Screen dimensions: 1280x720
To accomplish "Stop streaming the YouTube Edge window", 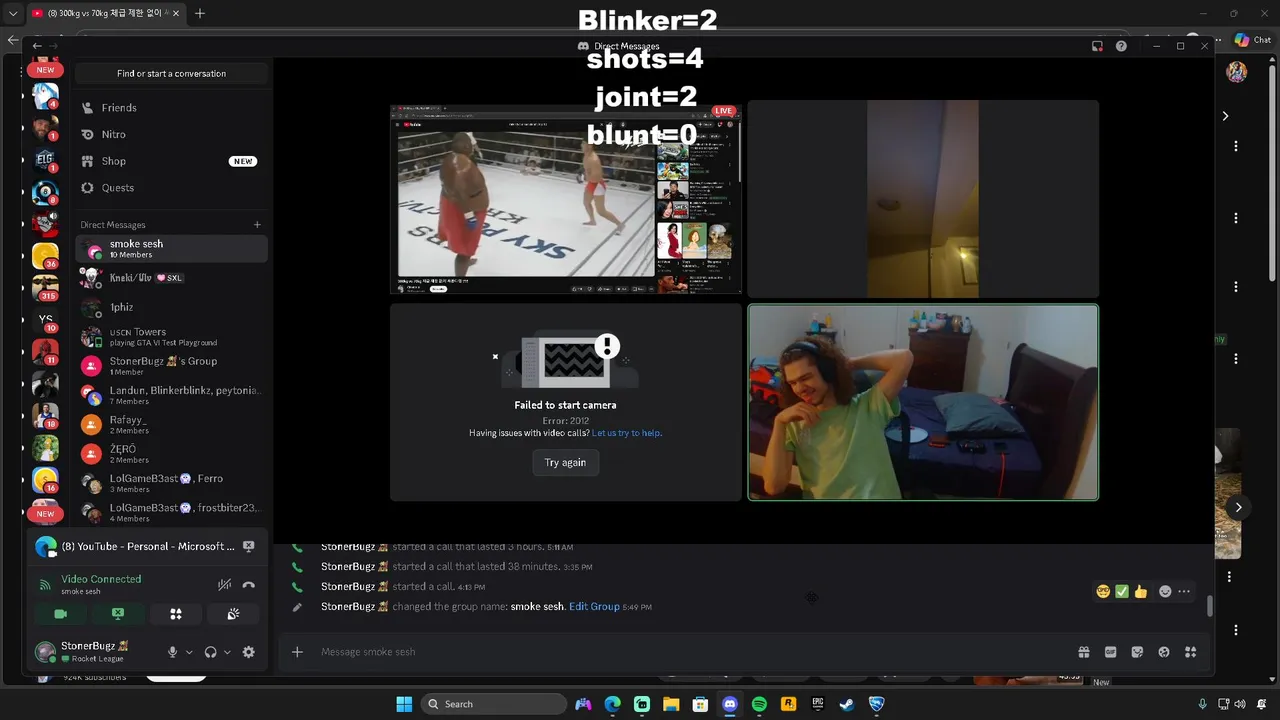I will pyautogui.click(x=249, y=546).
